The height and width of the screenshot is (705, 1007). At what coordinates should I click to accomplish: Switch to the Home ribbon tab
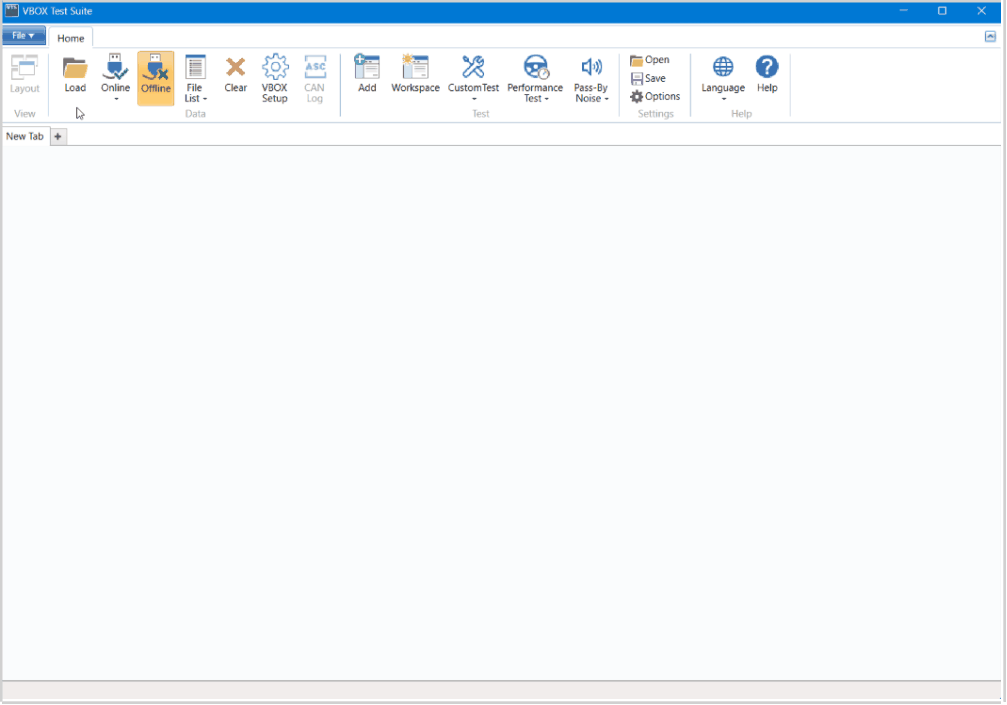[x=71, y=38]
